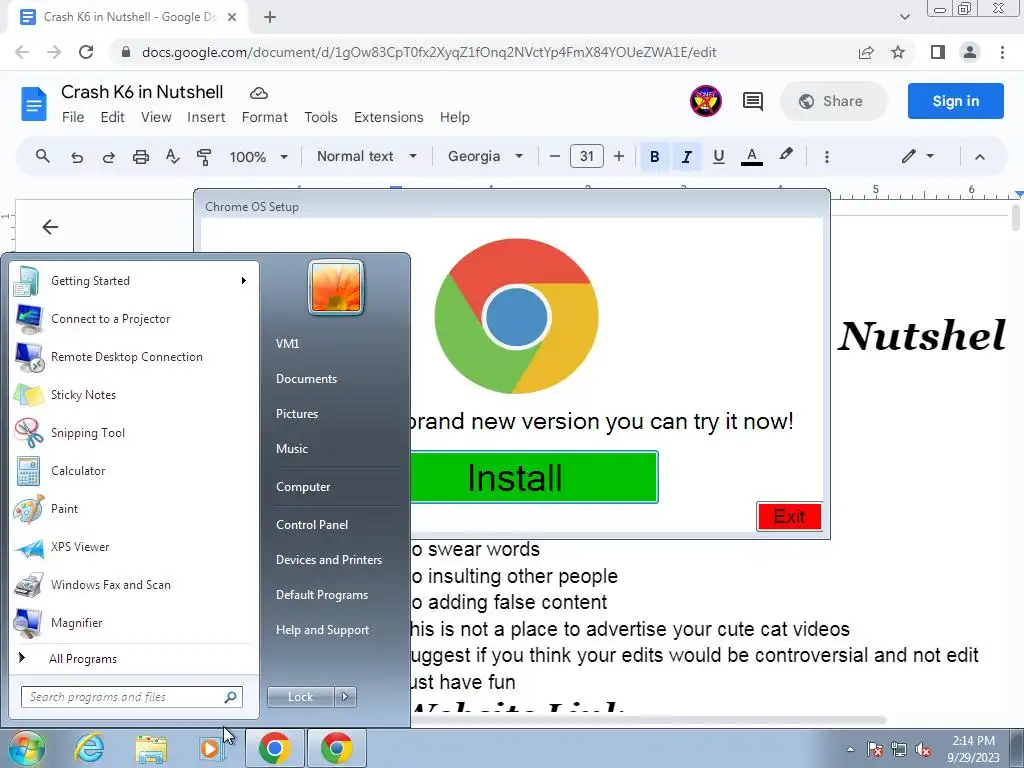Open Calculator from the Start menu
The width and height of the screenshot is (1024, 768).
tap(133, 471)
